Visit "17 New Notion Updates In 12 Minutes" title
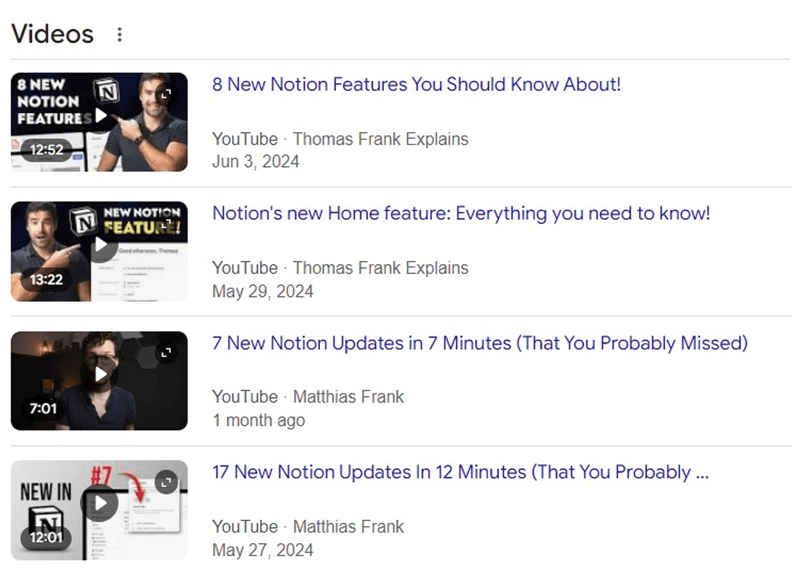The width and height of the screenshot is (800, 573). (460, 473)
